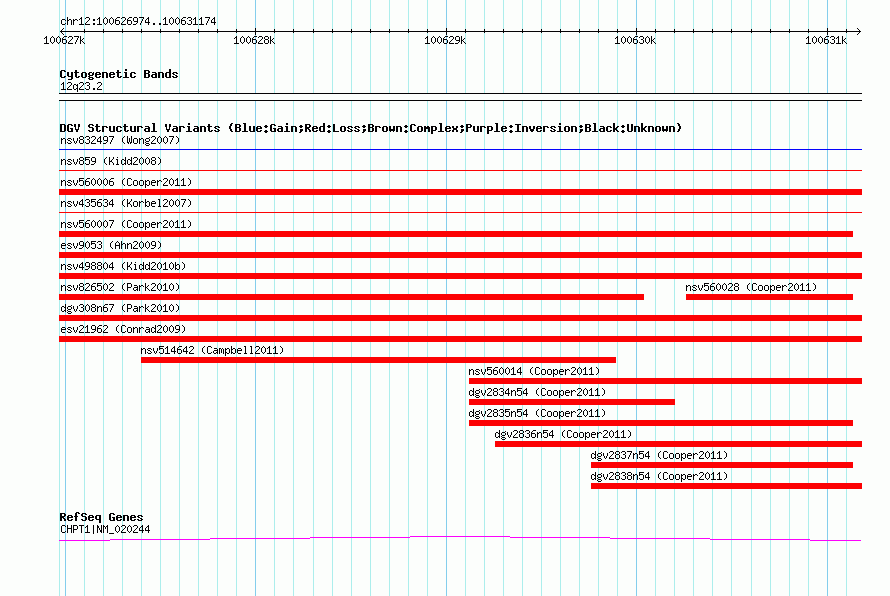Select the dgv2838n54 red loss bar

[727, 486]
